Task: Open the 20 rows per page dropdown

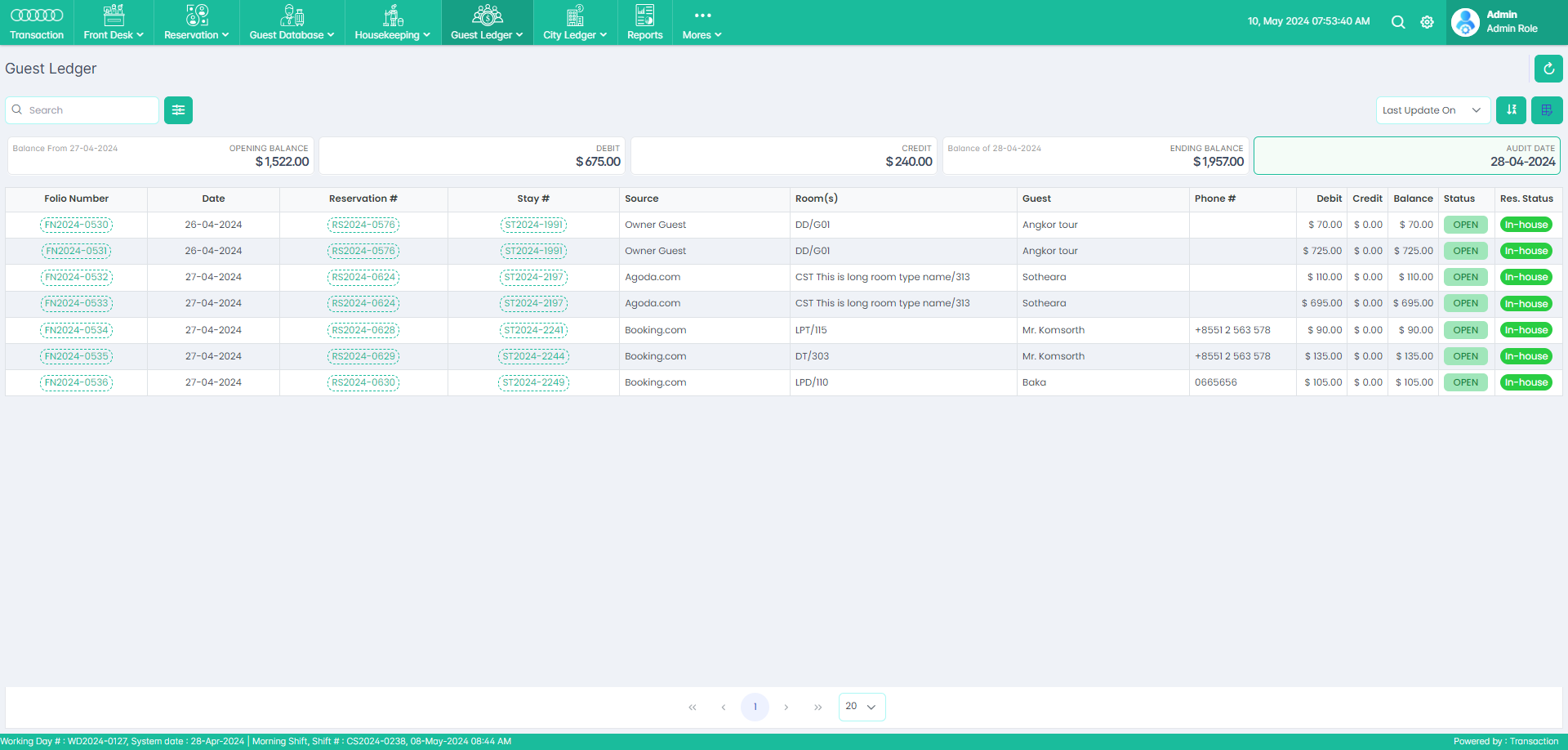Action: coord(862,707)
